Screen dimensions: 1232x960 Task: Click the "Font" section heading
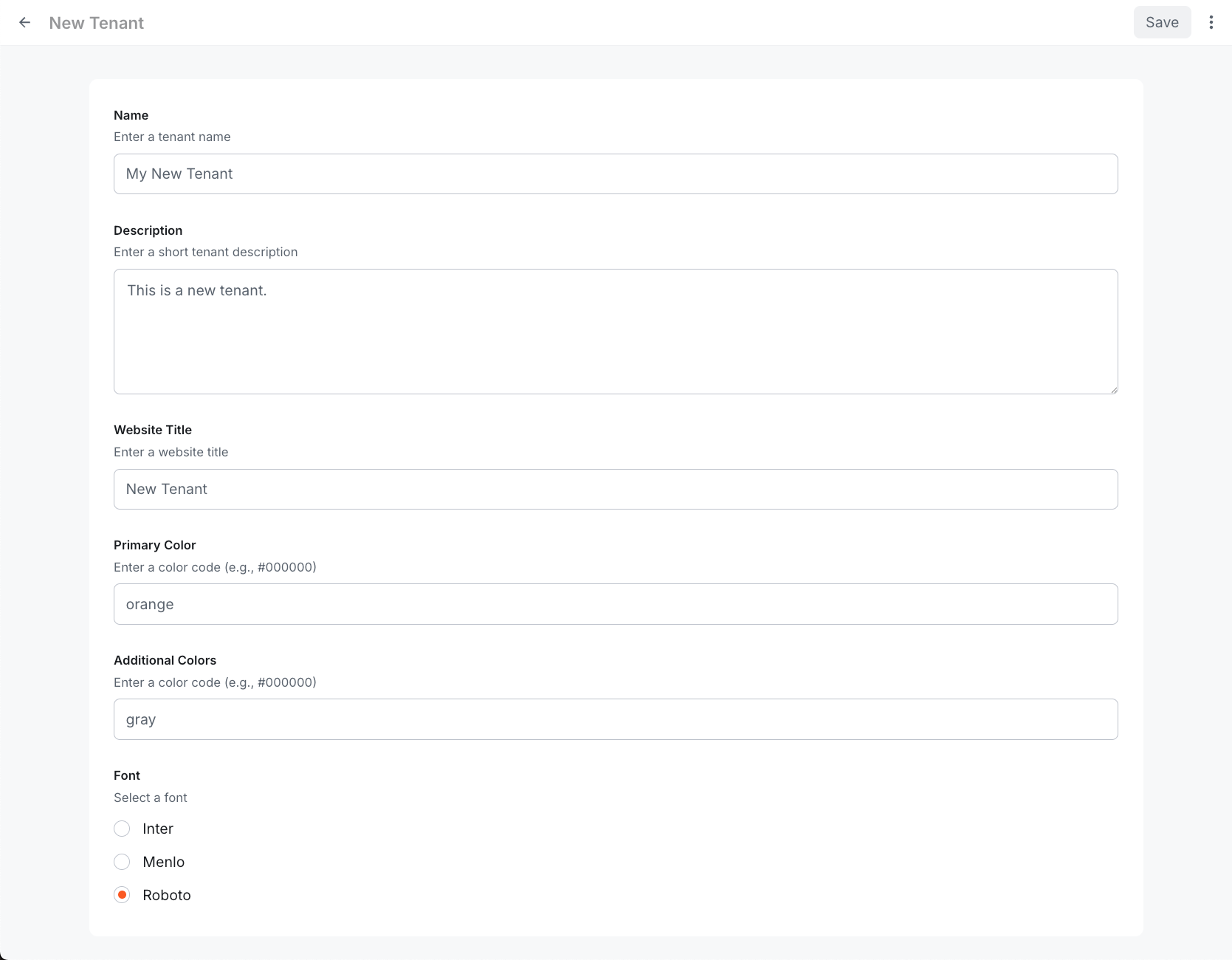coord(126,775)
